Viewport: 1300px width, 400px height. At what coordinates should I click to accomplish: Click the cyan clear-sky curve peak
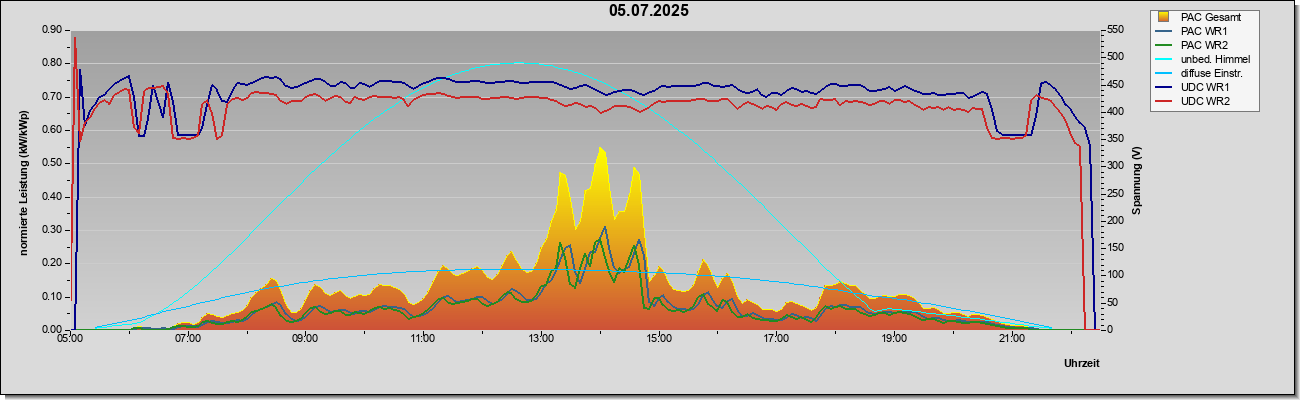pyautogui.click(x=517, y=63)
